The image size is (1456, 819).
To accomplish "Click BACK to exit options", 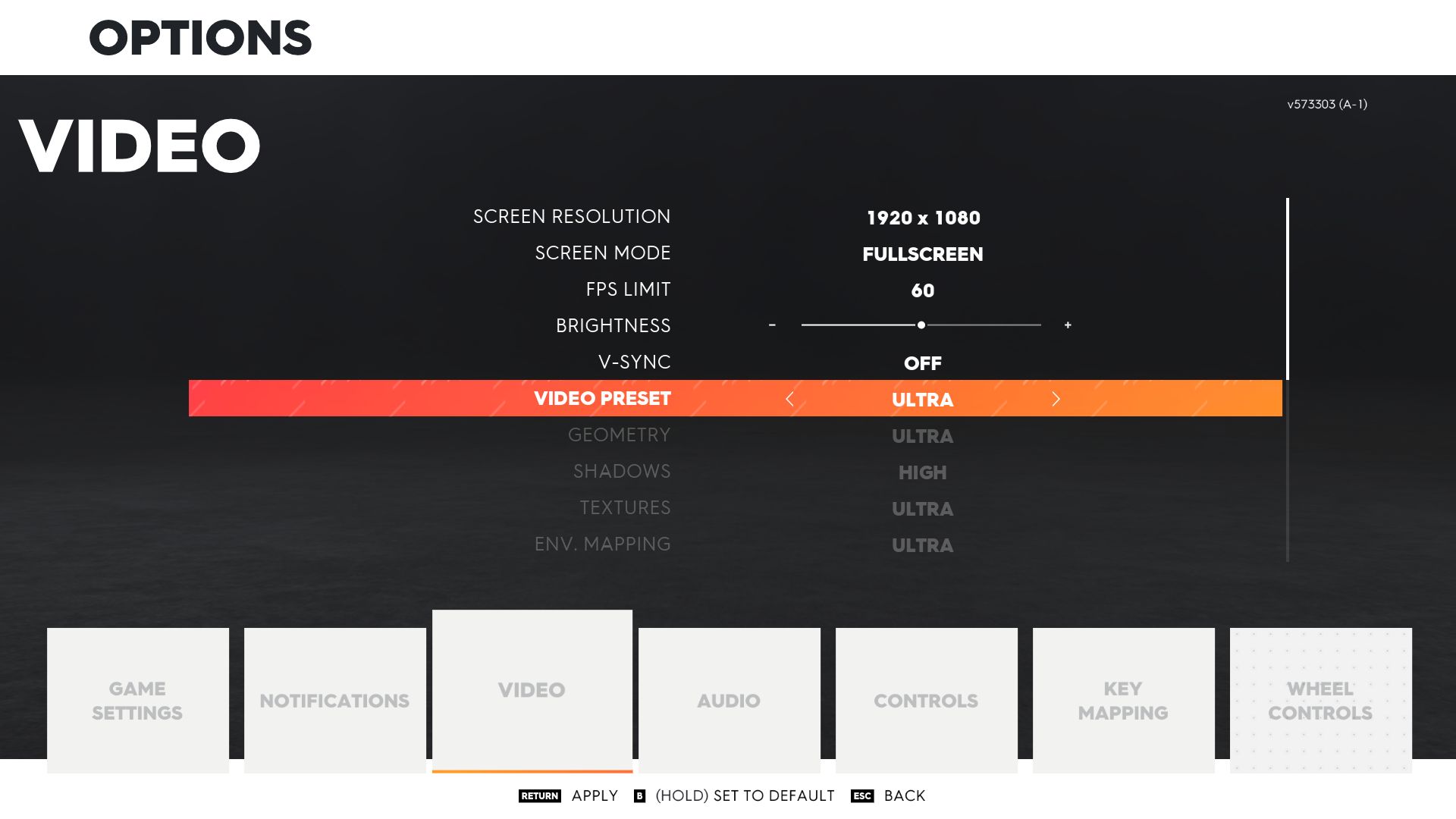I will (x=903, y=795).
